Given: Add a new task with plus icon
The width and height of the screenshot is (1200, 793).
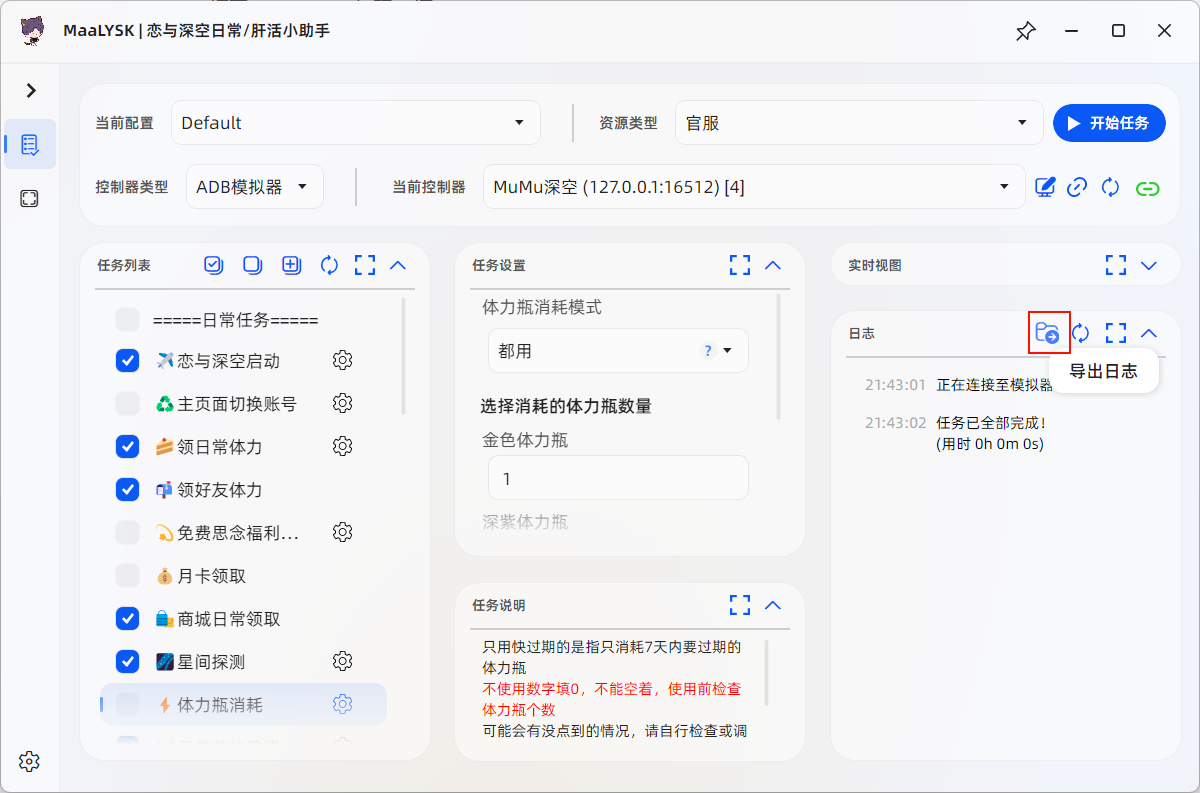Looking at the screenshot, I should coord(291,265).
